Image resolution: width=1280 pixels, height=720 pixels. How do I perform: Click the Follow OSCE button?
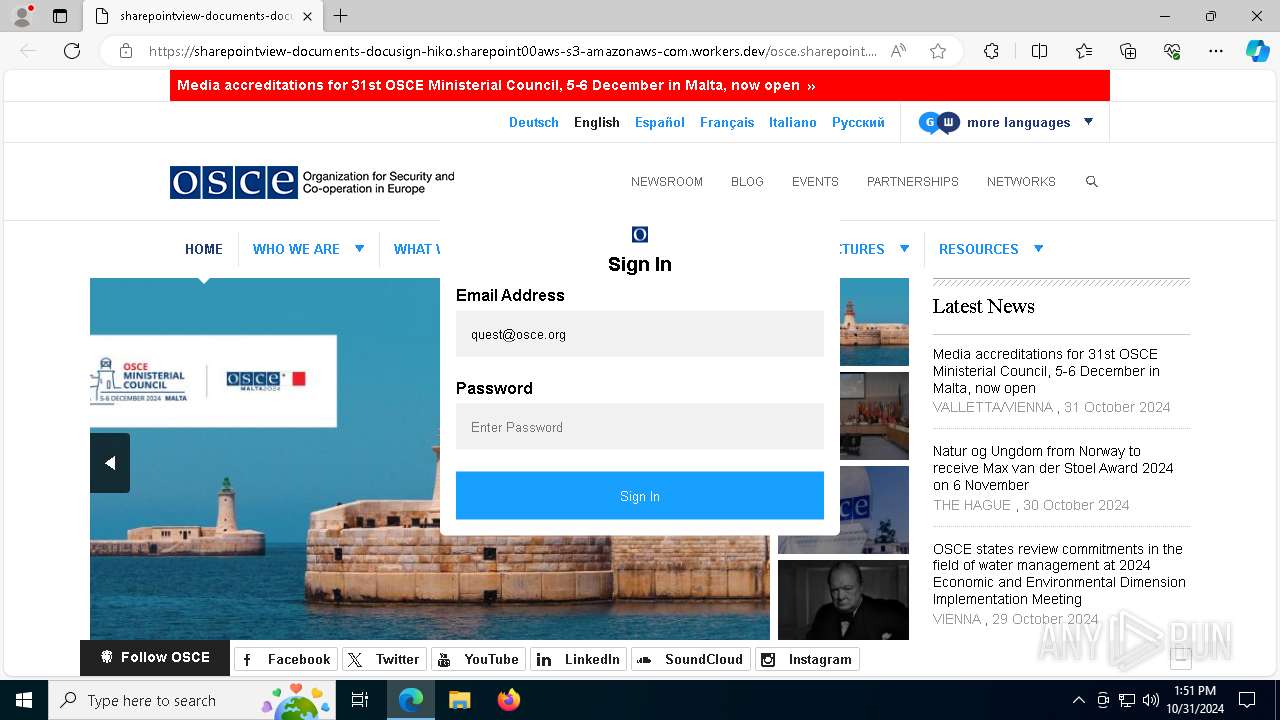155,658
